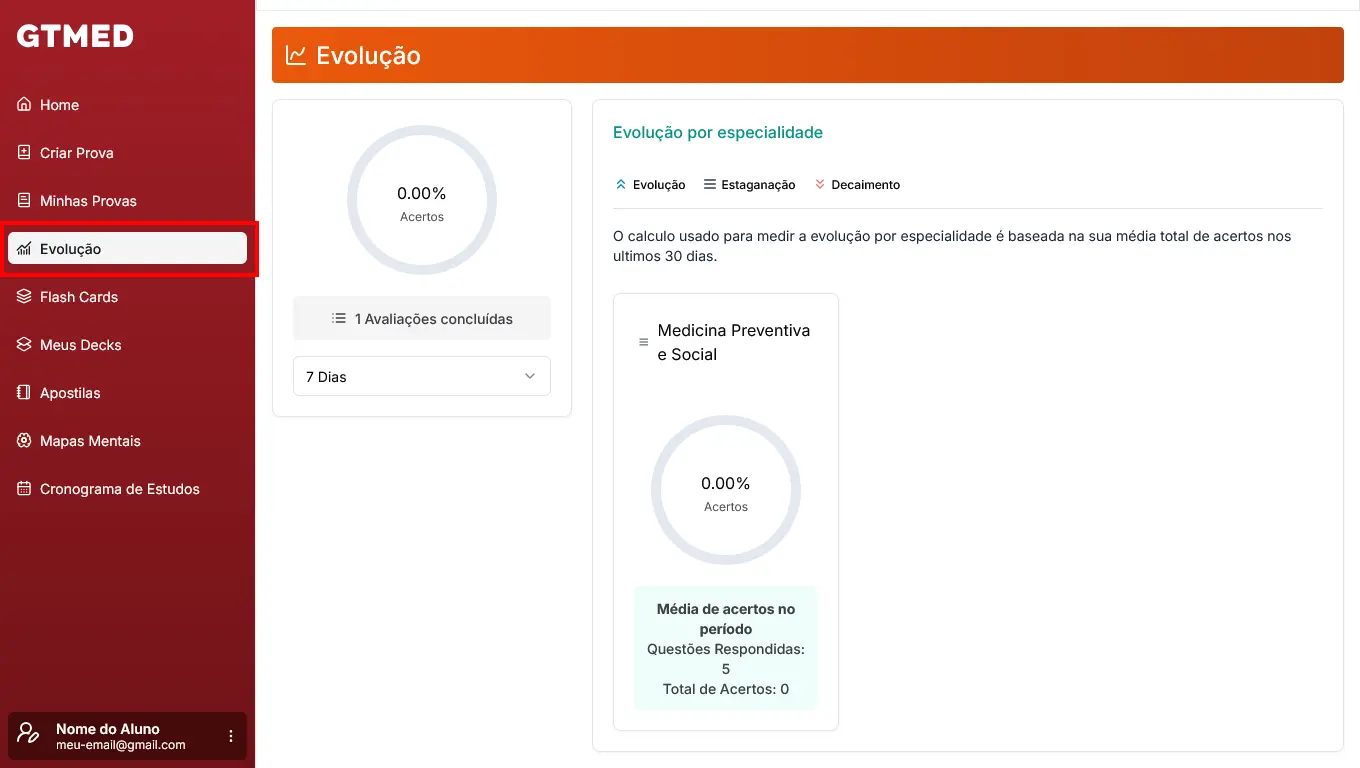
Task: Click the Apostilas notebook icon
Action: [x=24, y=393]
